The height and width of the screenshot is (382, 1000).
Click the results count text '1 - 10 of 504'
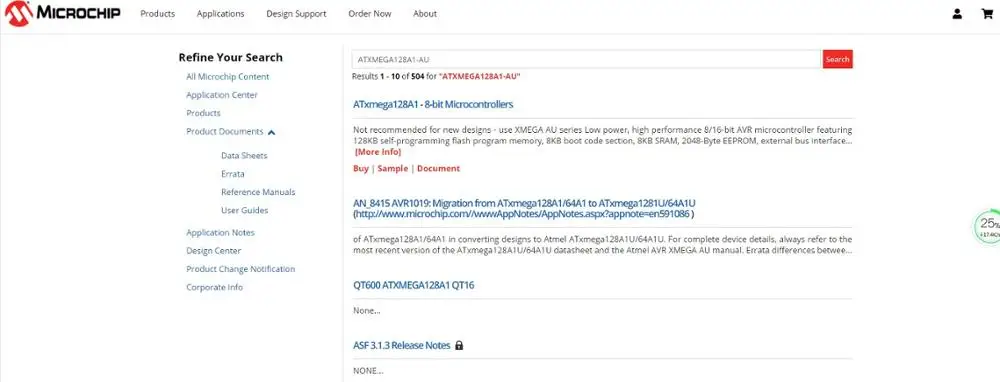point(402,77)
